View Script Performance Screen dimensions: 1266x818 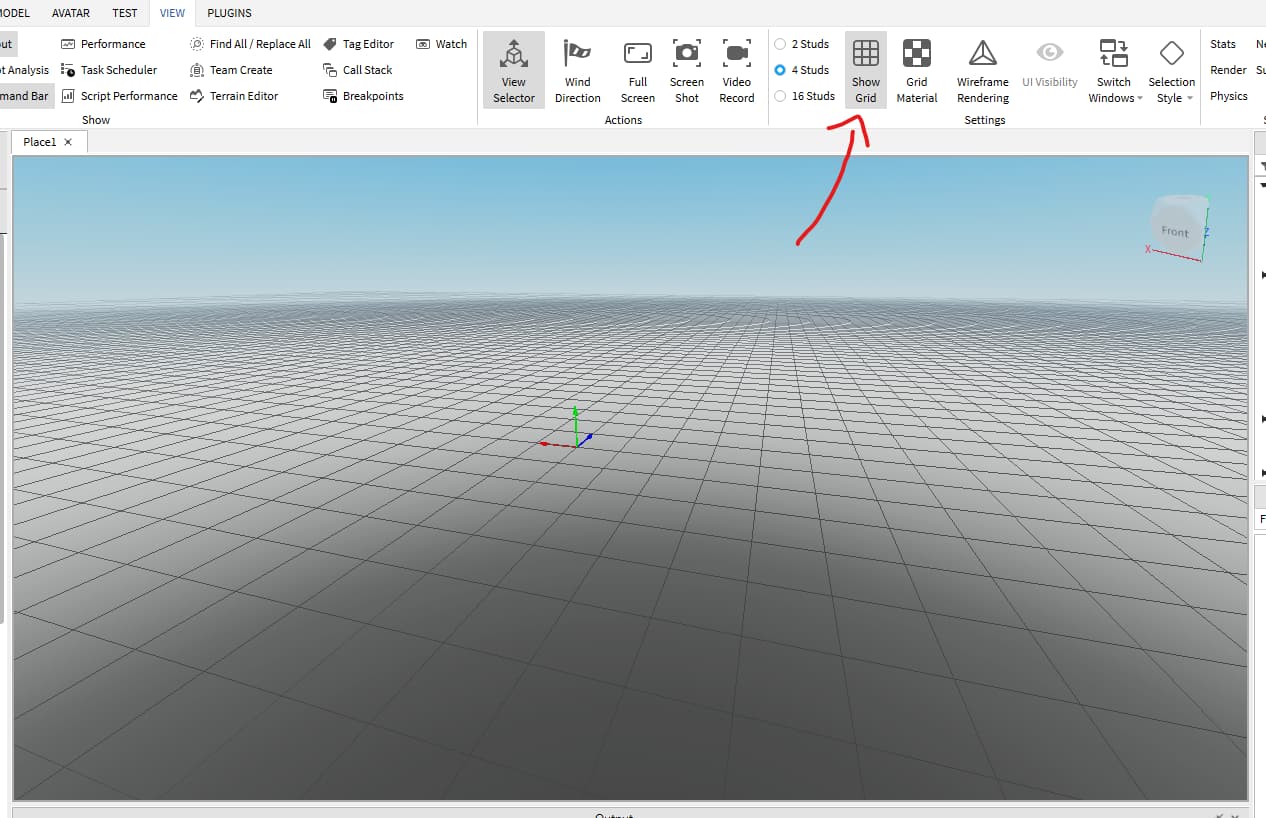click(129, 95)
